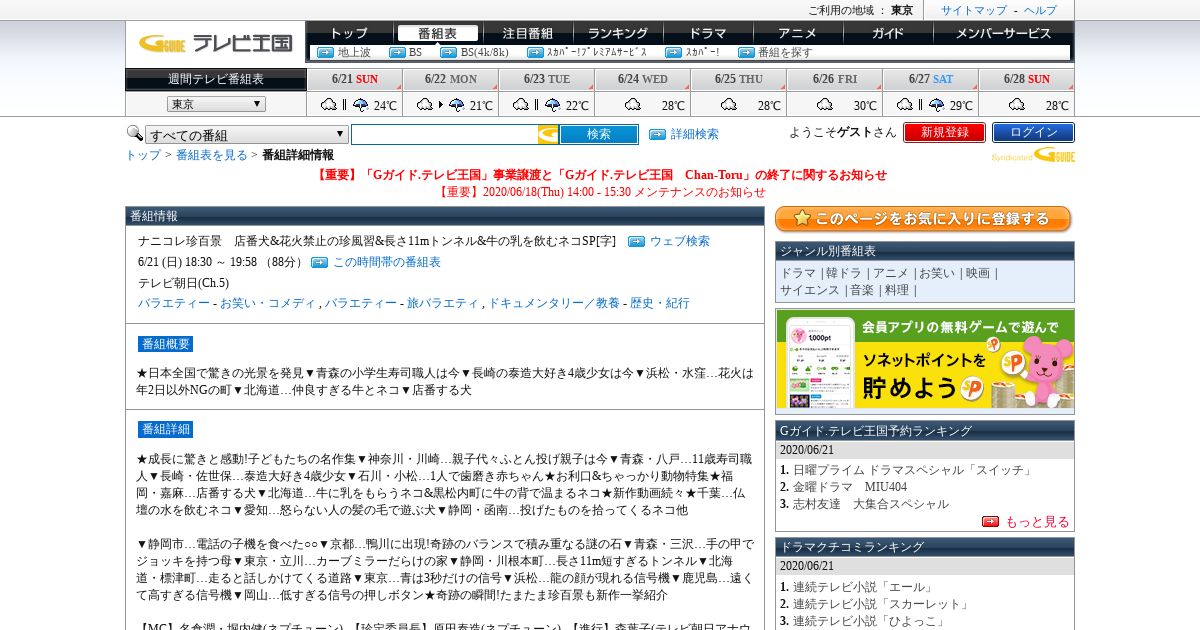Open 連続テレビ小説「エール」 entry
This screenshot has width=1200, height=630.
(863, 587)
